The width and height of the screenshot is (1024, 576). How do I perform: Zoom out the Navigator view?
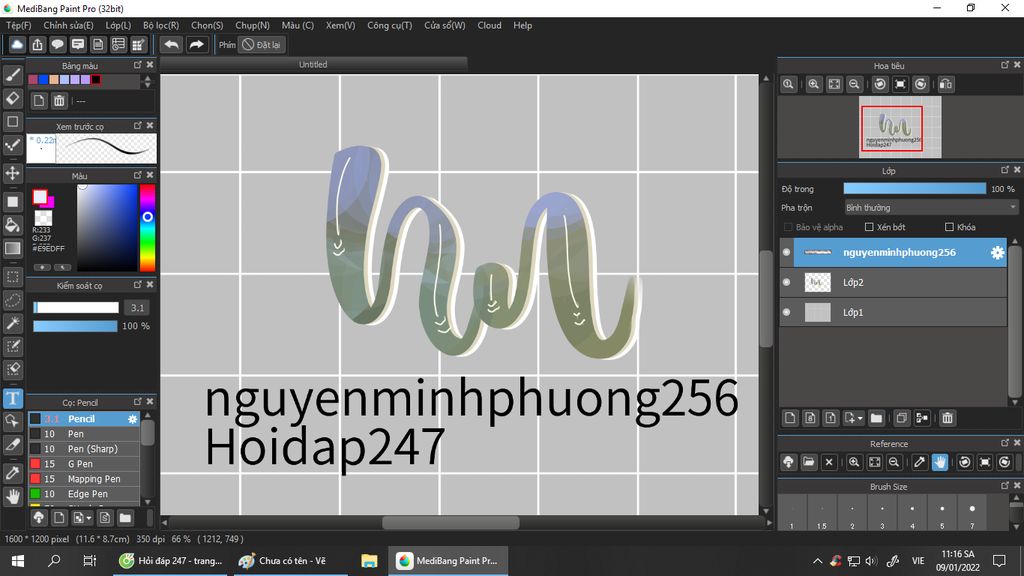pyautogui.click(x=854, y=84)
